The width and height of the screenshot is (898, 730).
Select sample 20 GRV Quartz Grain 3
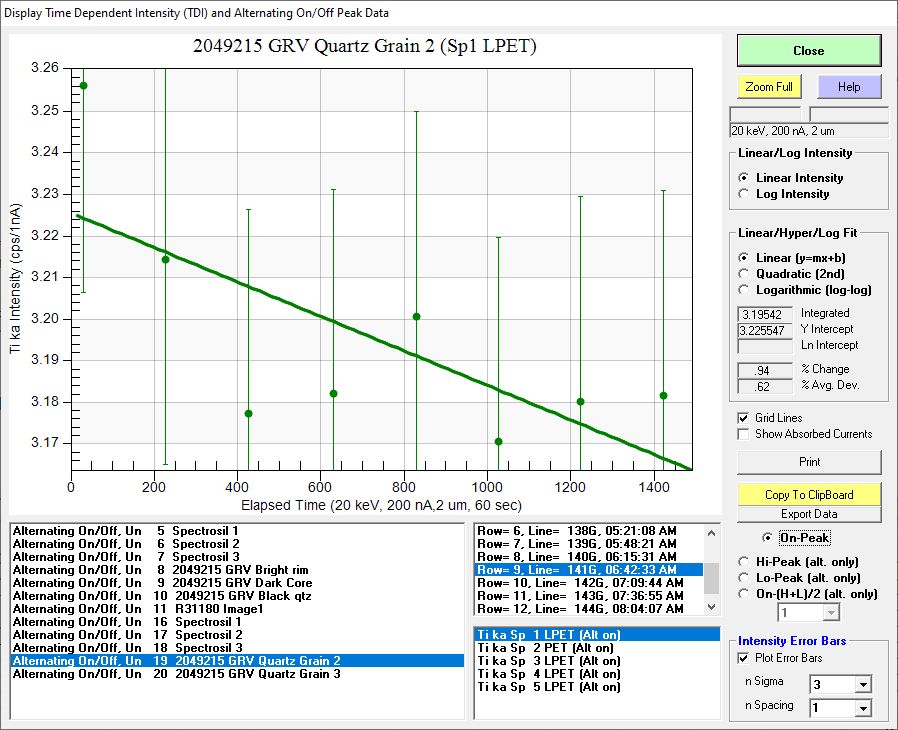(176, 674)
